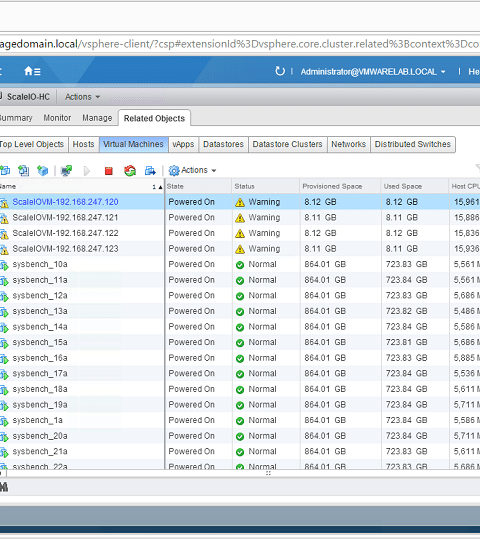
Task: Open the Hosts sub-tab
Action: pos(84,144)
